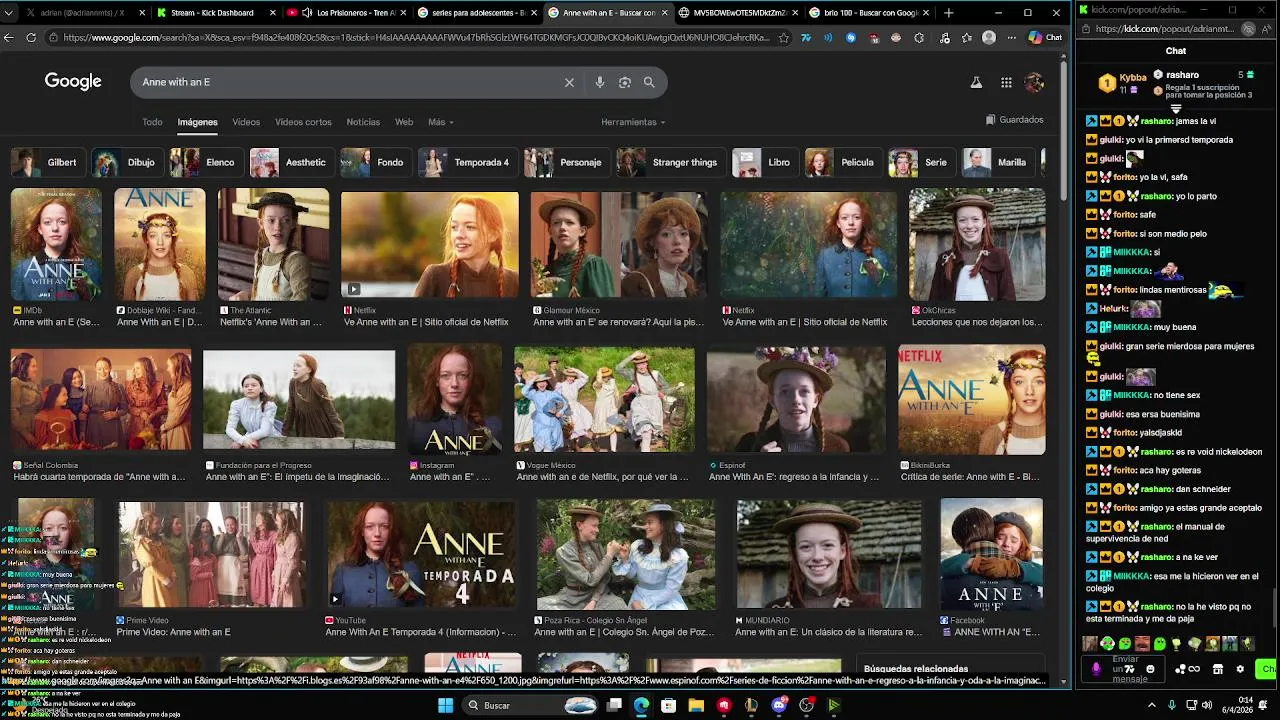Viewport: 1280px width, 720px height.
Task: Go to the Google homepage logo
Action: click(x=73, y=82)
